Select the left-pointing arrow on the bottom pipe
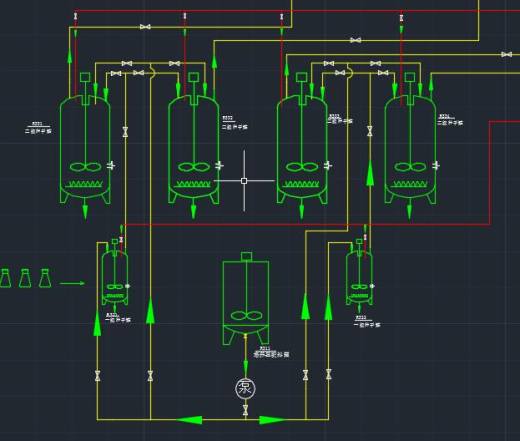The image size is (520, 441). pos(189,420)
